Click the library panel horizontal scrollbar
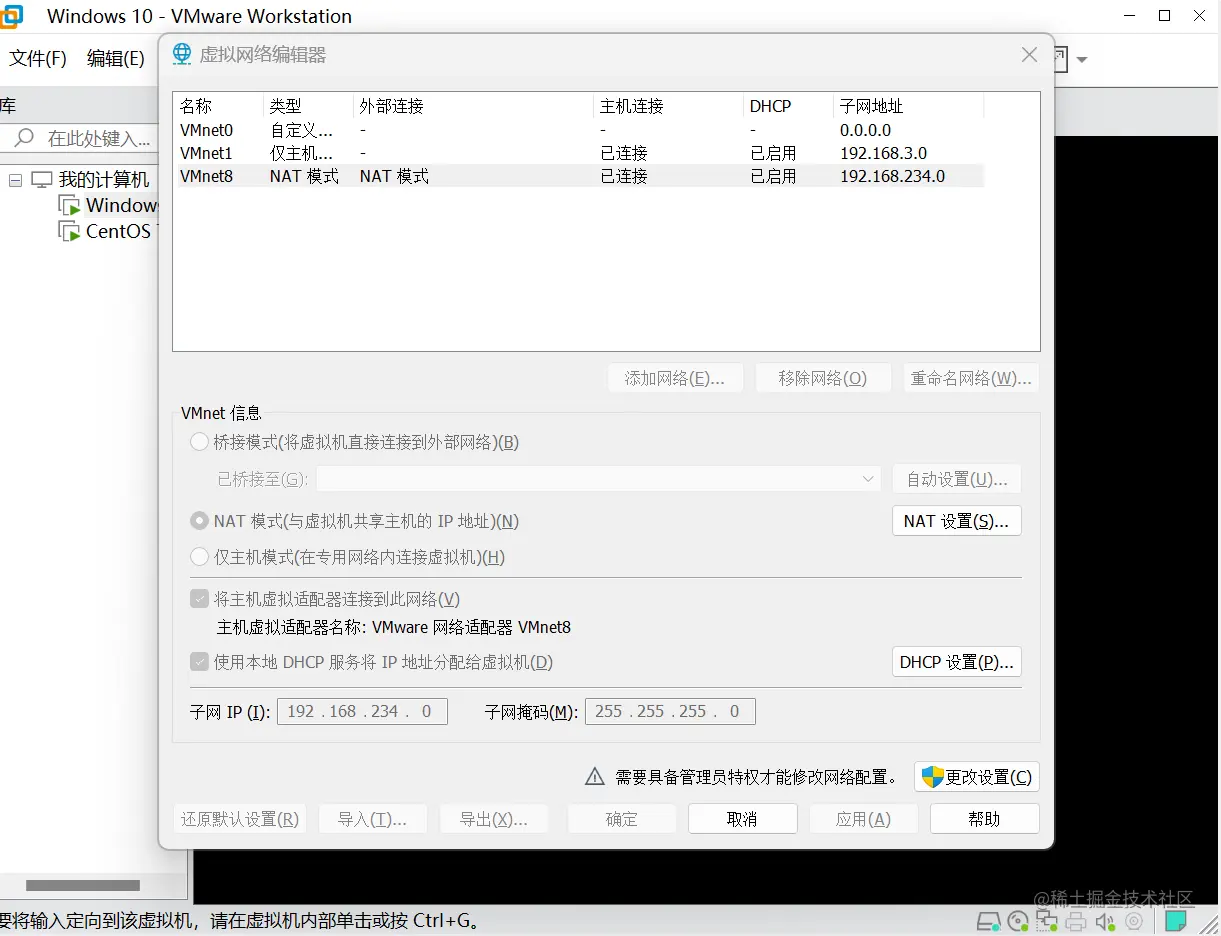Image resolution: width=1221 pixels, height=936 pixels. coord(82,885)
